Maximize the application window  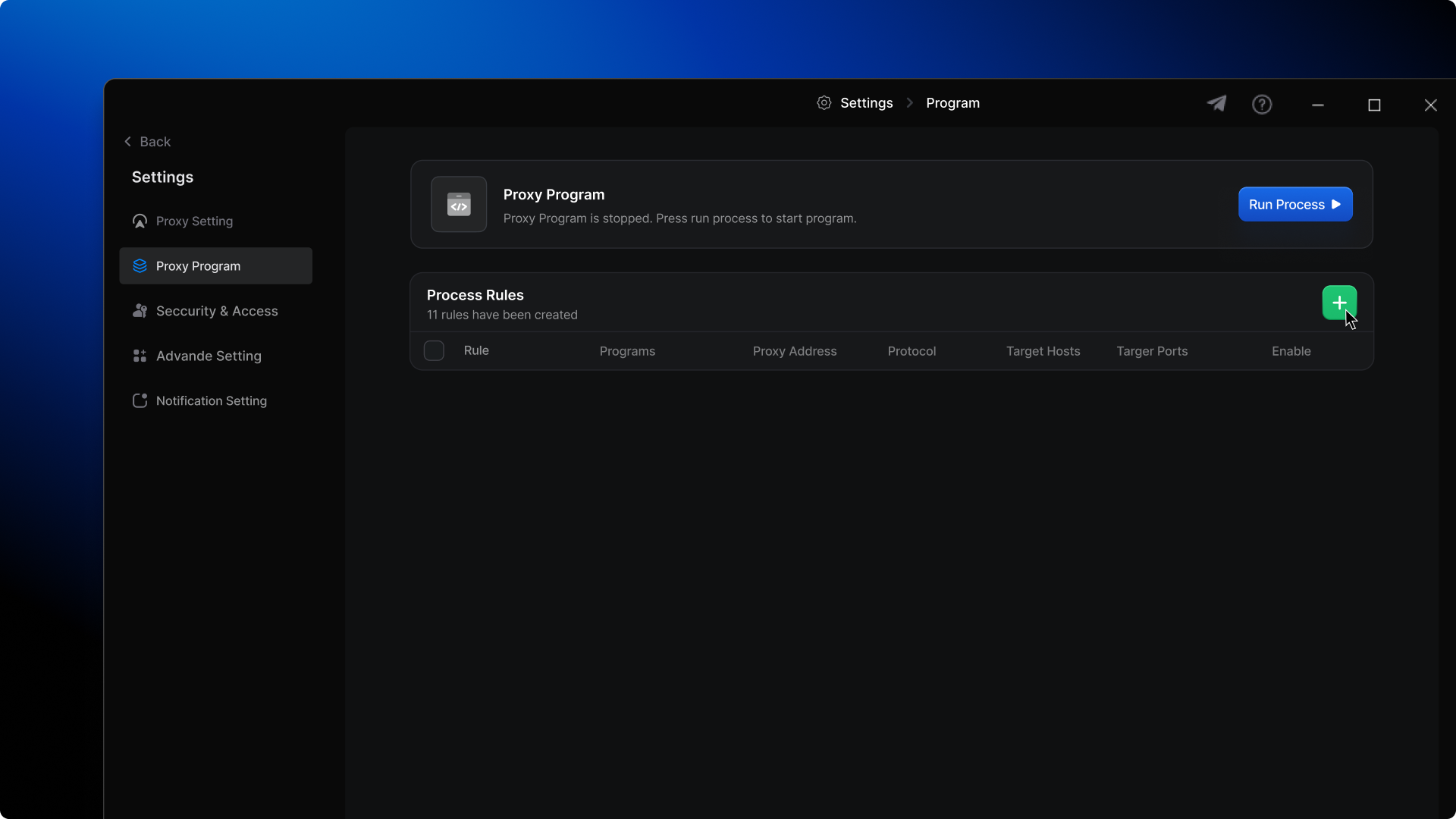tap(1374, 105)
